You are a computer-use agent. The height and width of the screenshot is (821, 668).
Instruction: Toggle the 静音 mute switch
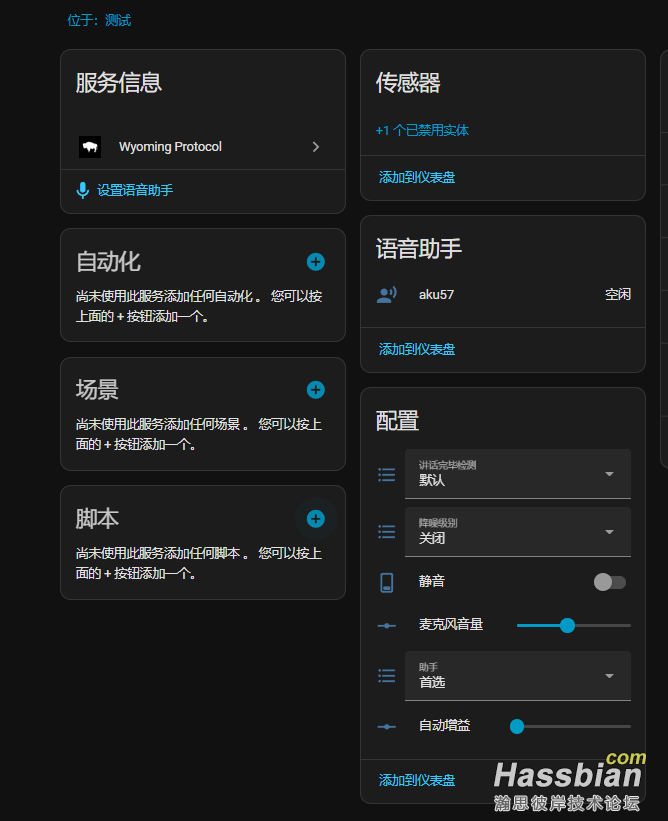610,582
